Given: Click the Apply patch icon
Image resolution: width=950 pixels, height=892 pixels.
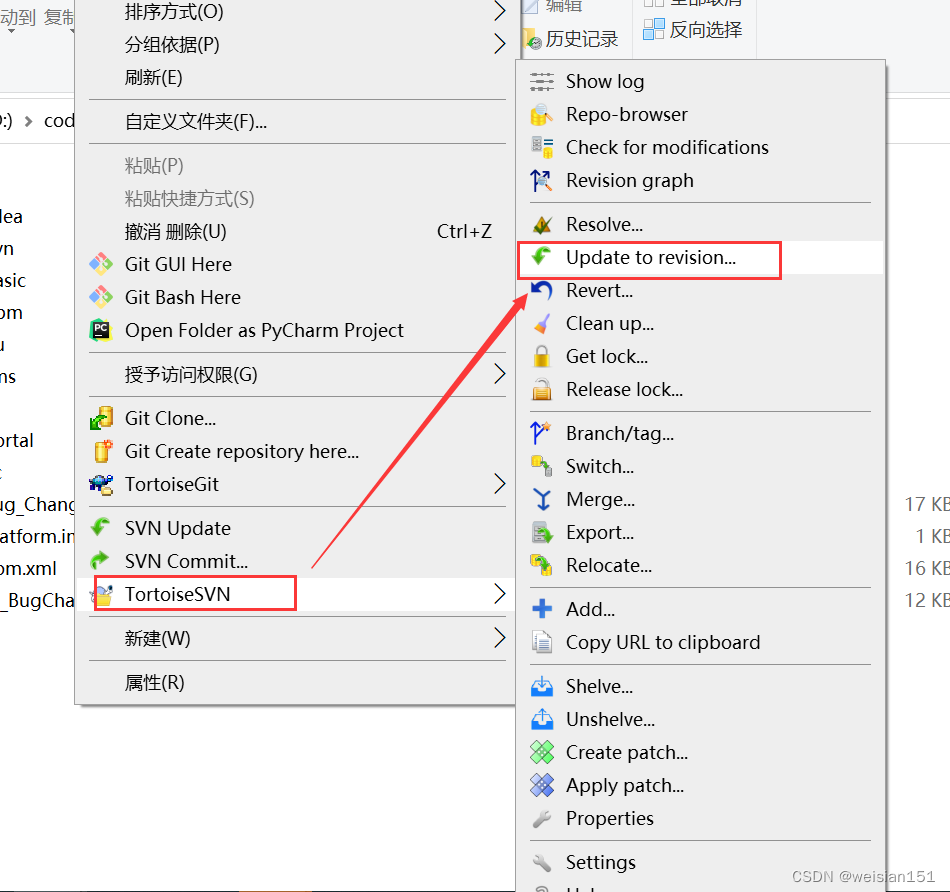Looking at the screenshot, I should (x=542, y=785).
